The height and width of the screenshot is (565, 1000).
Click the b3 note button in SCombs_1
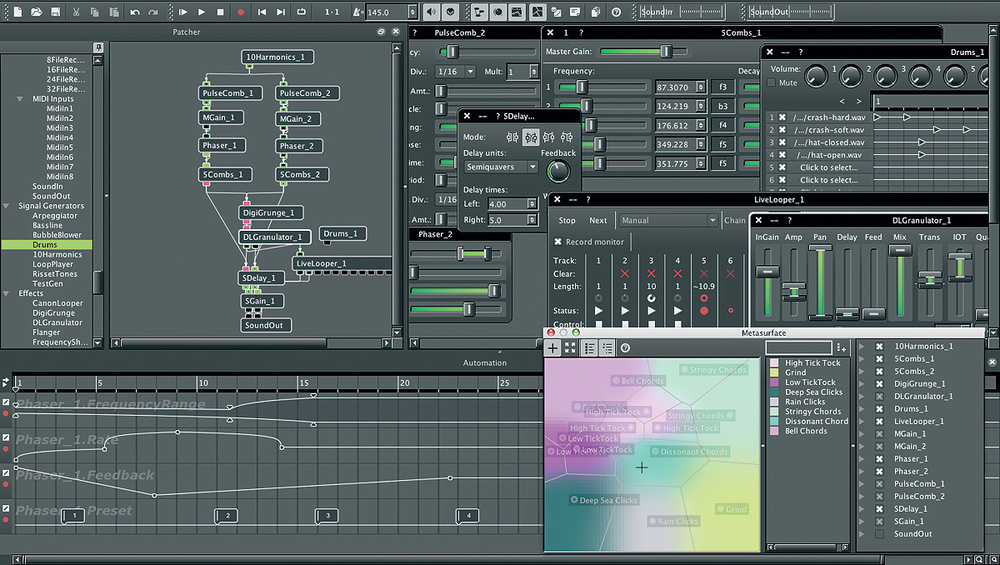pos(723,106)
